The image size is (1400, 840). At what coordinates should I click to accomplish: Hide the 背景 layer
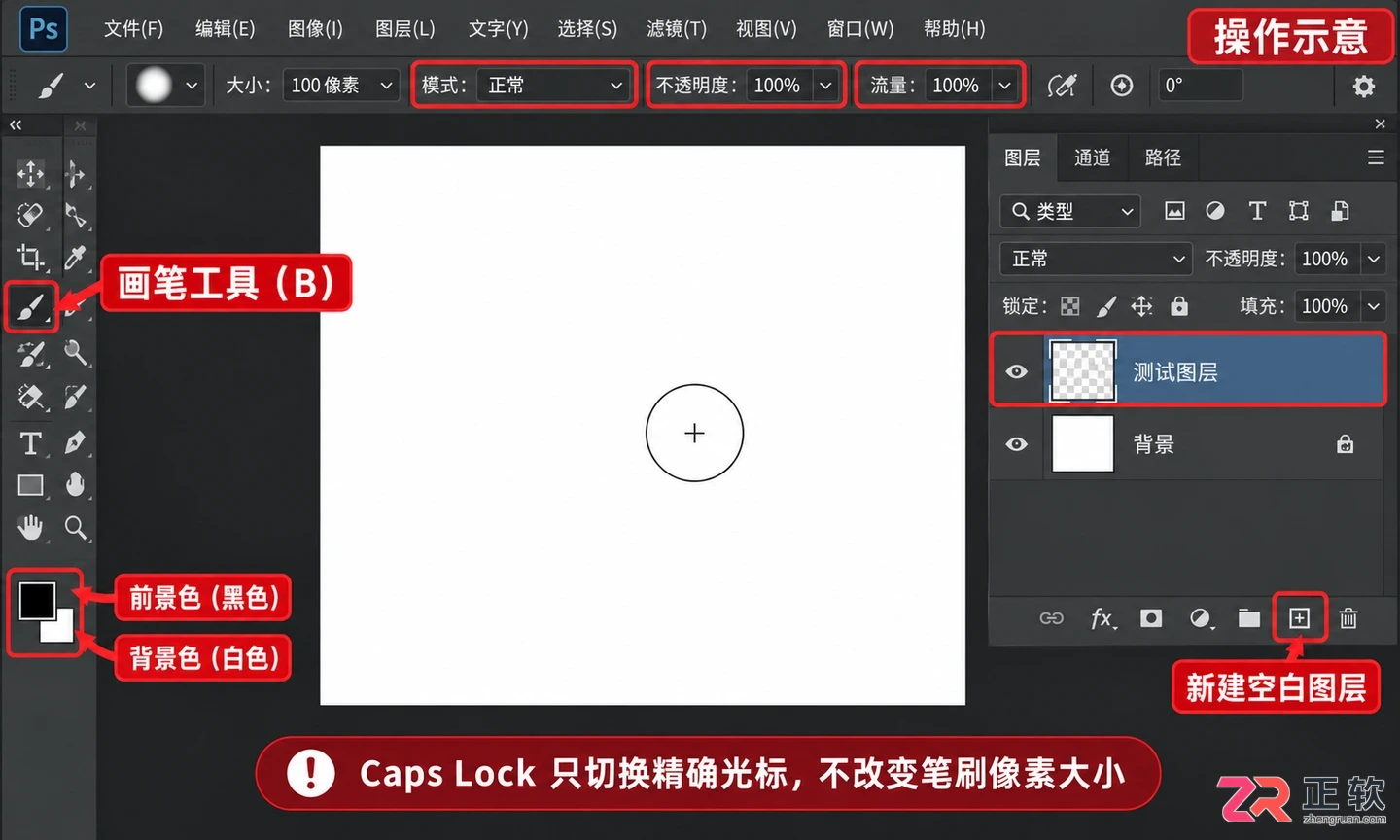[x=1017, y=444]
